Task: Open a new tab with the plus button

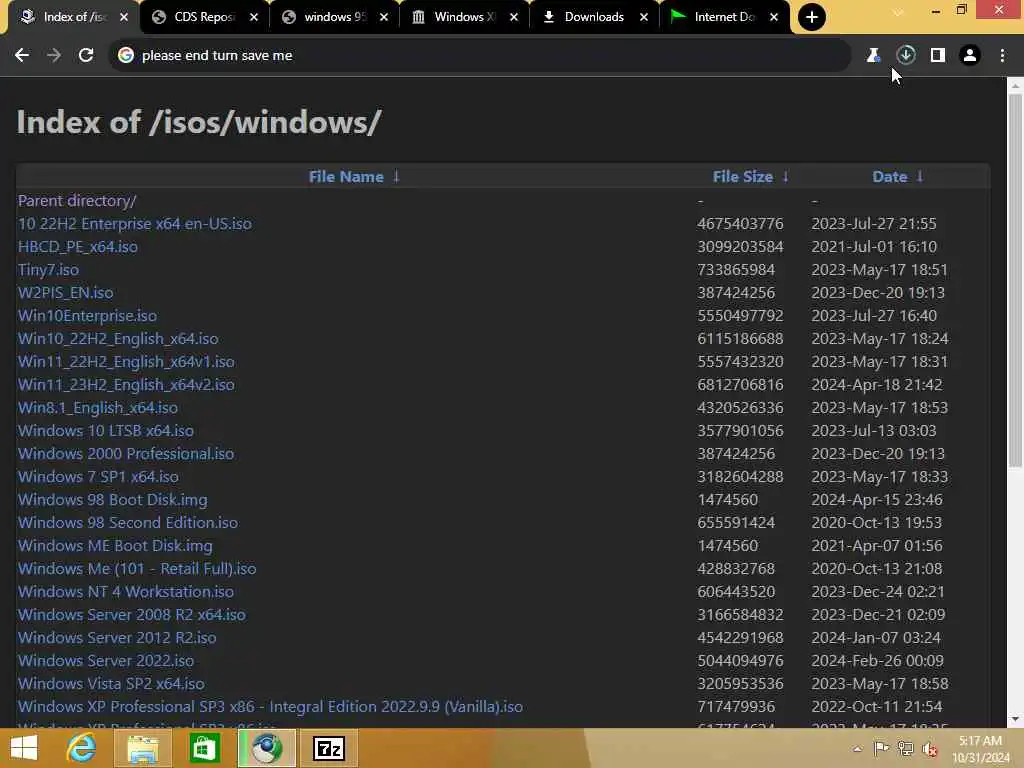Action: click(x=812, y=17)
